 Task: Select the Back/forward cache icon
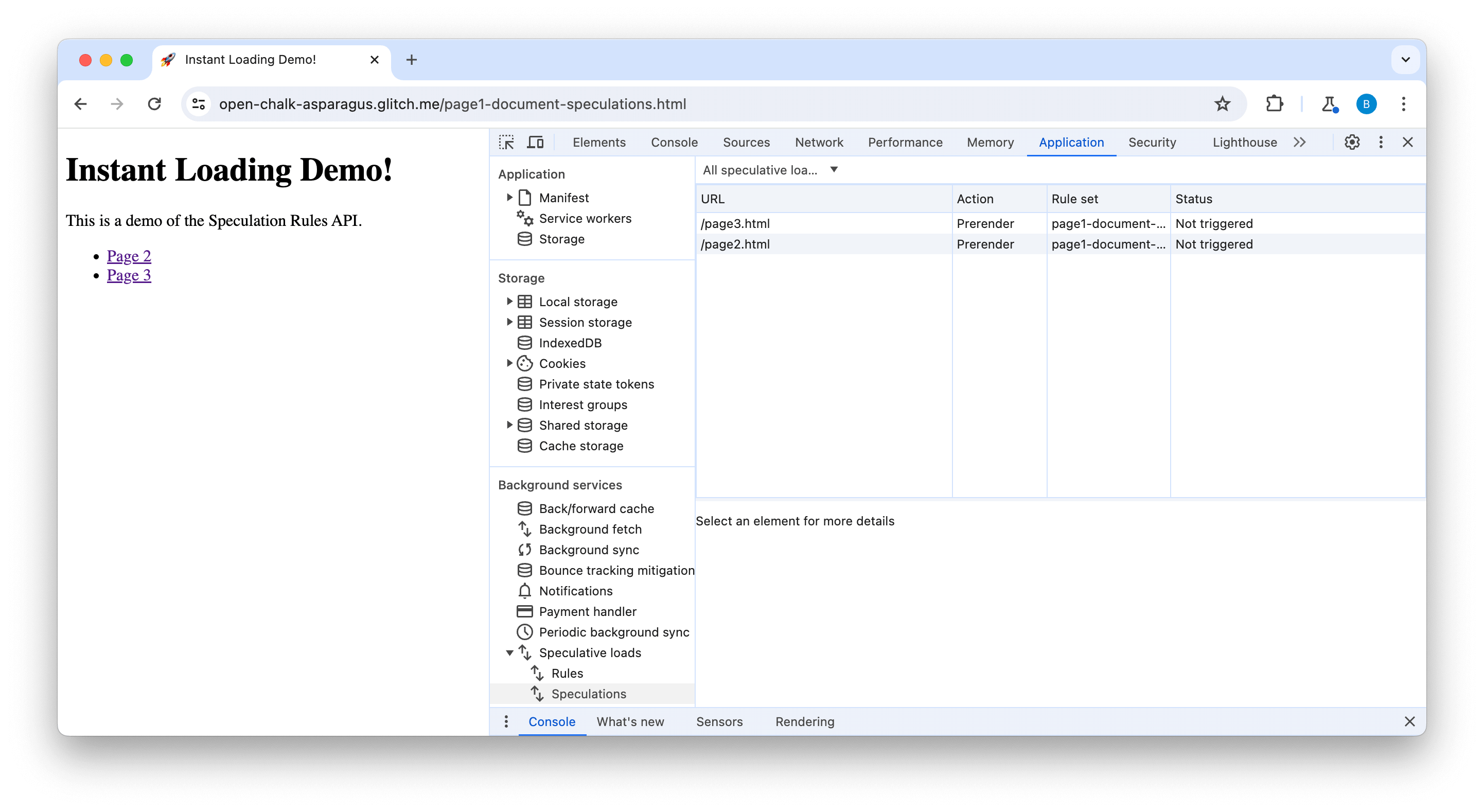coord(524,508)
